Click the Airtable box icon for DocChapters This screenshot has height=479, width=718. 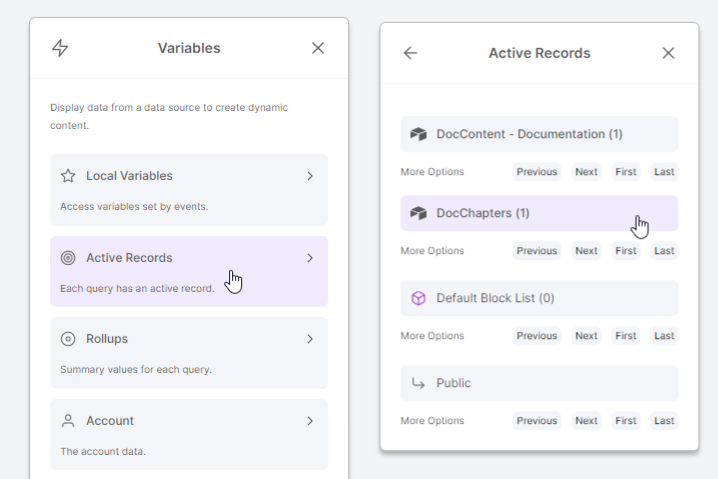[418, 213]
